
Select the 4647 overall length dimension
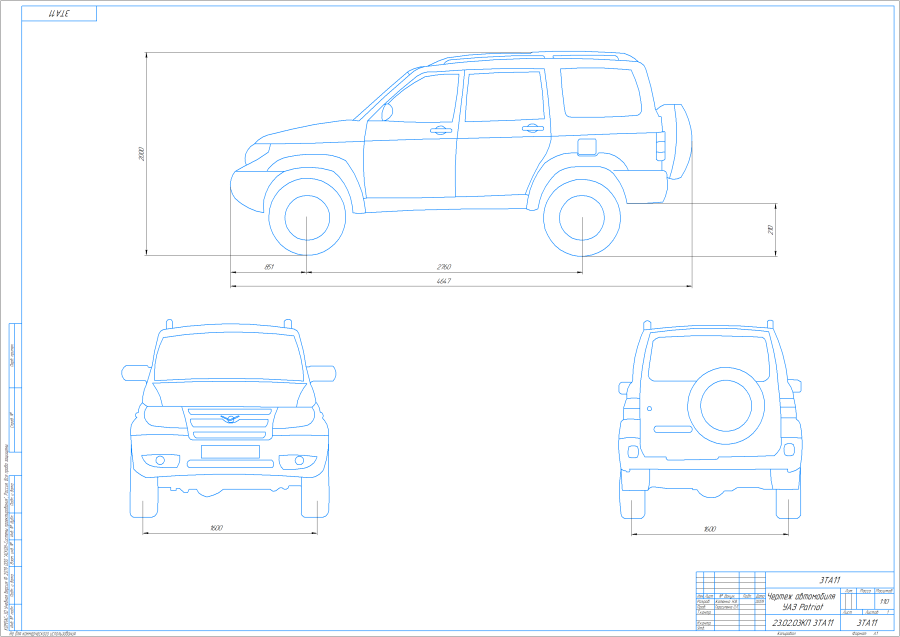444,281
